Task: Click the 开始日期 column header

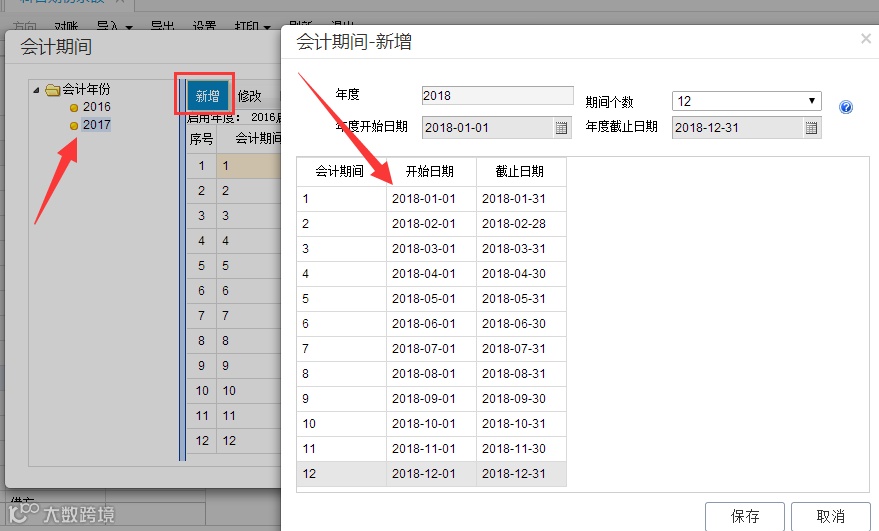Action: click(431, 172)
